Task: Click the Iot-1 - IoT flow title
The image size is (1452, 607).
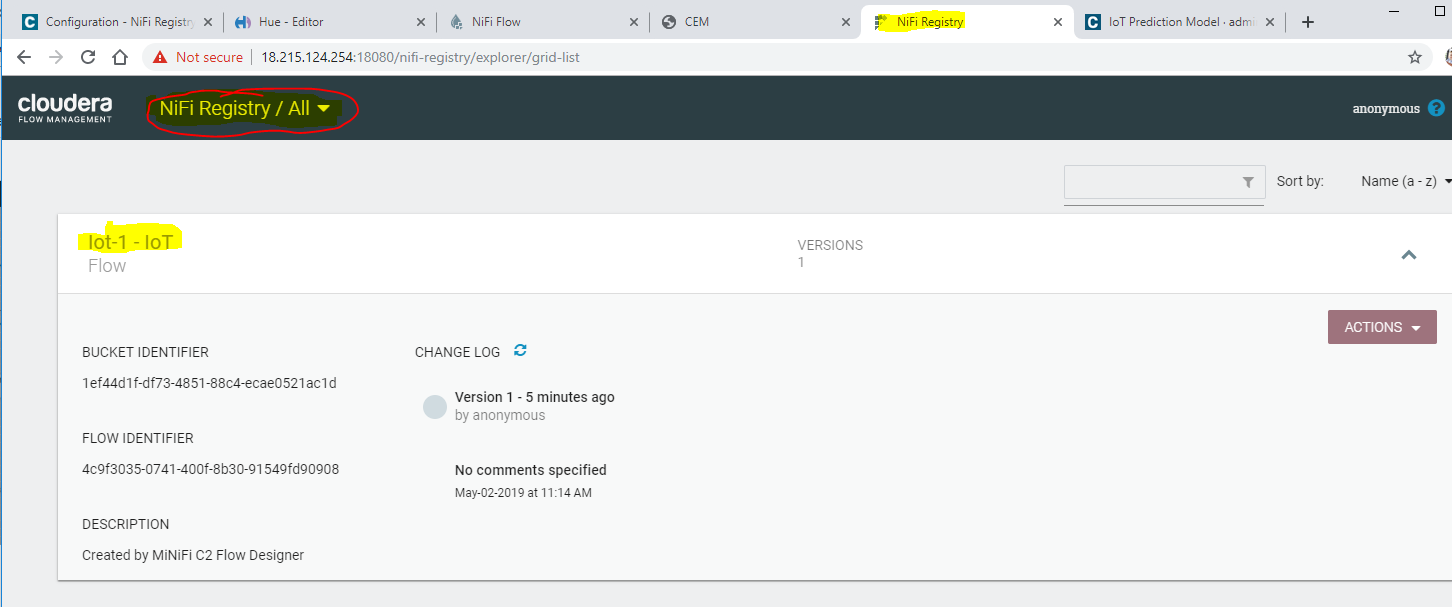Action: coord(130,242)
